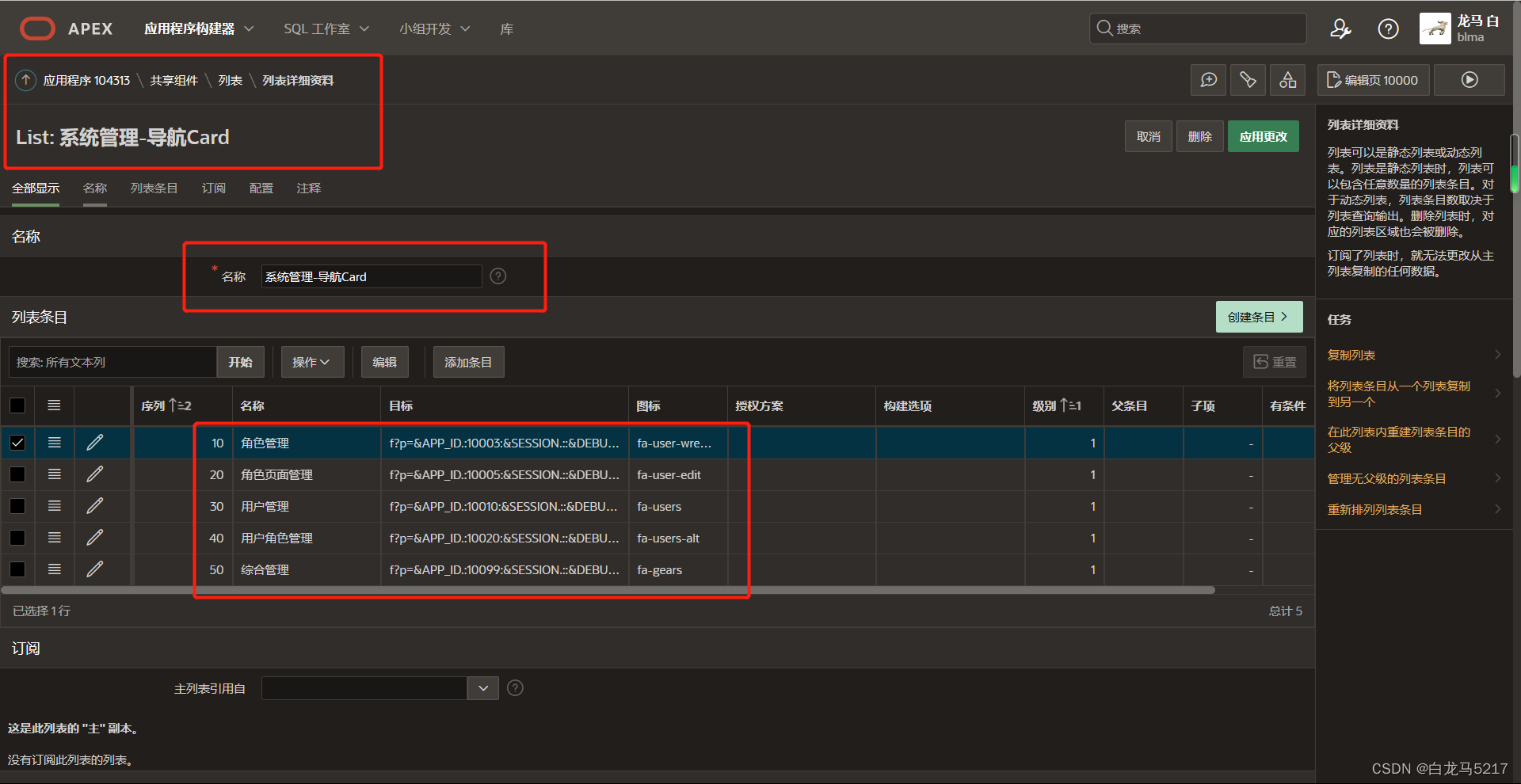Uncheck the 角色管理 row checkbox
The image size is (1521, 784).
tap(17, 443)
